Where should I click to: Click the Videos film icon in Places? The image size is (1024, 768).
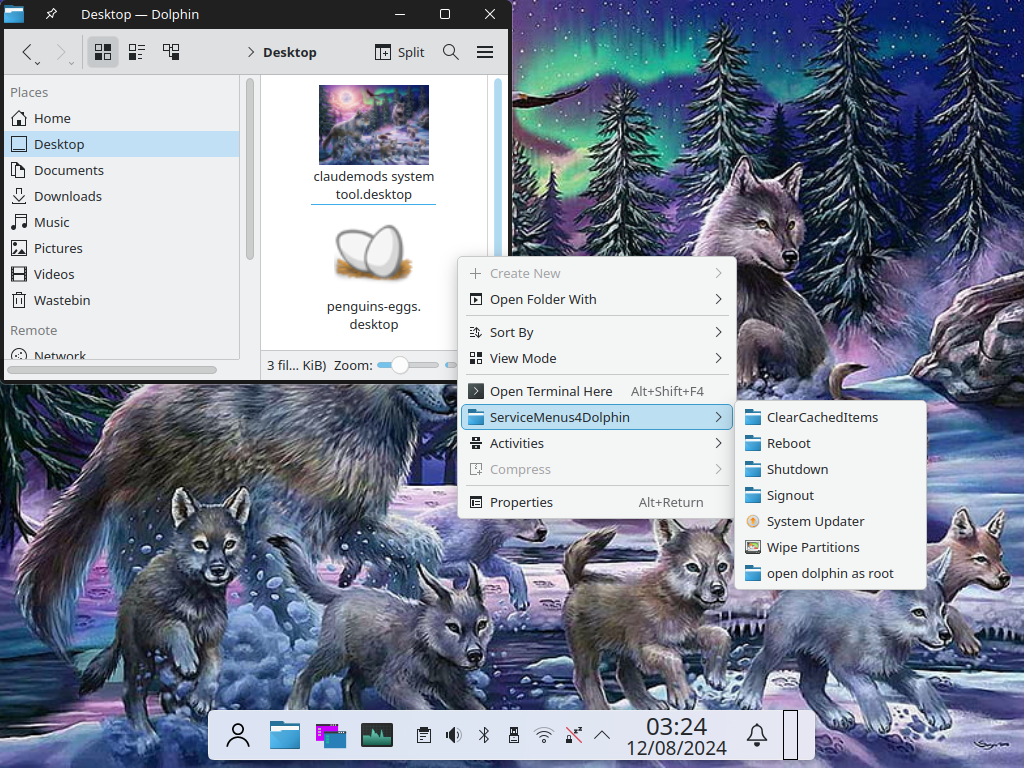19,274
